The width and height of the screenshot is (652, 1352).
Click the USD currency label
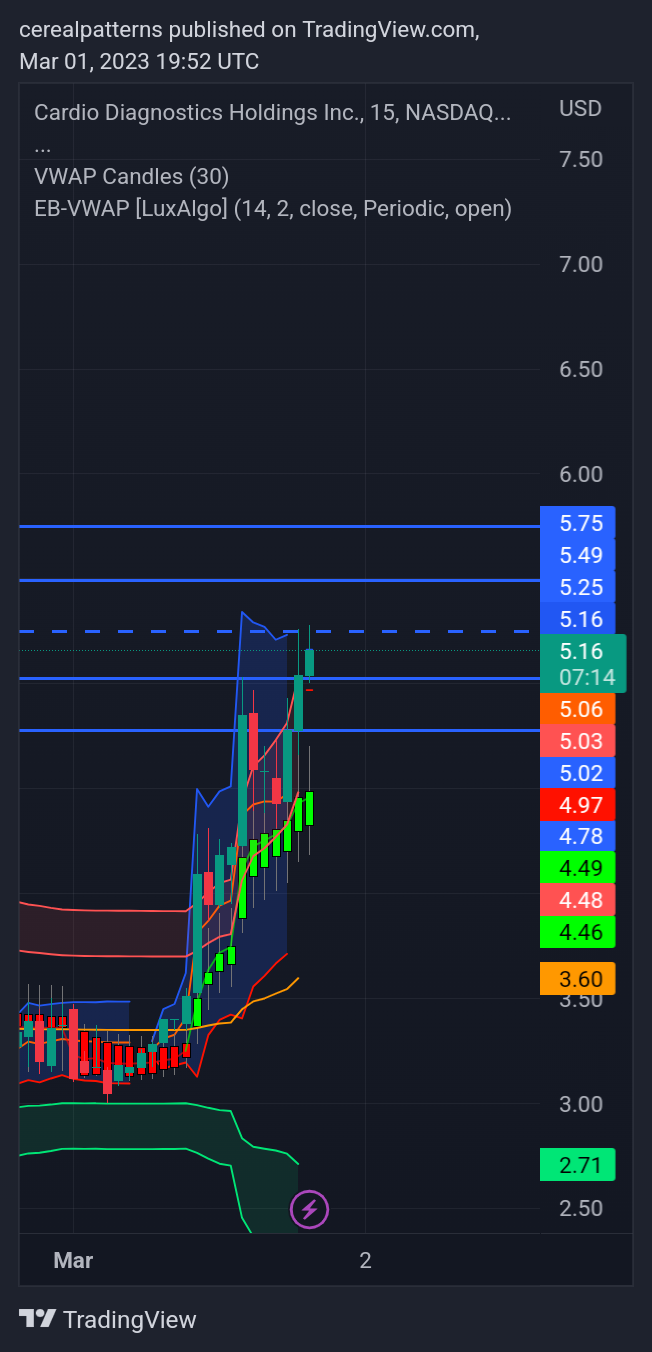(x=580, y=108)
